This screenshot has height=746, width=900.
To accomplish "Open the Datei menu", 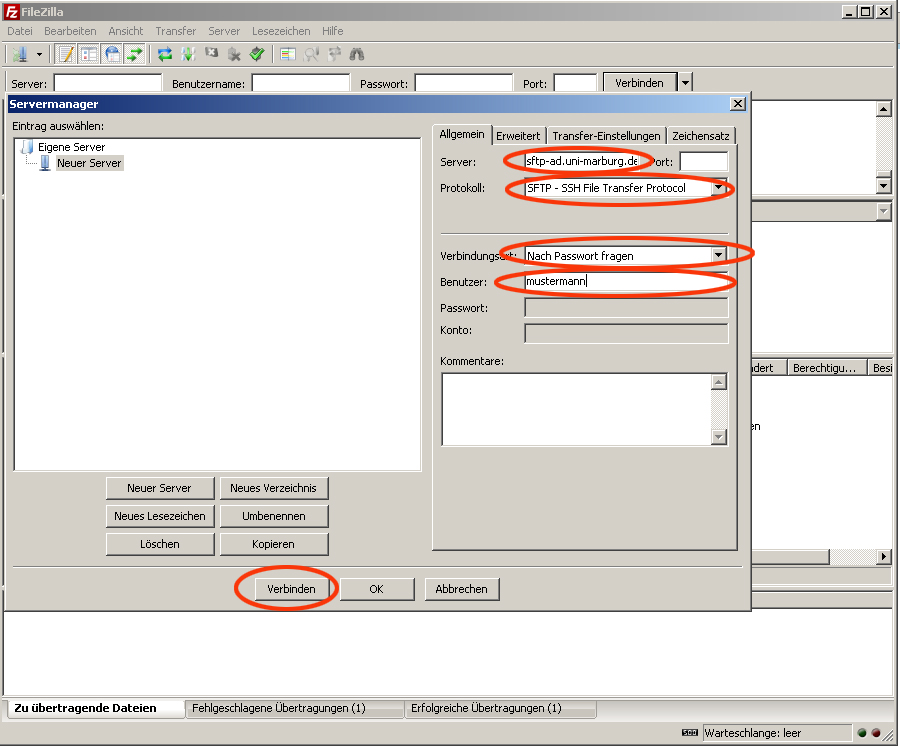I will (20, 31).
